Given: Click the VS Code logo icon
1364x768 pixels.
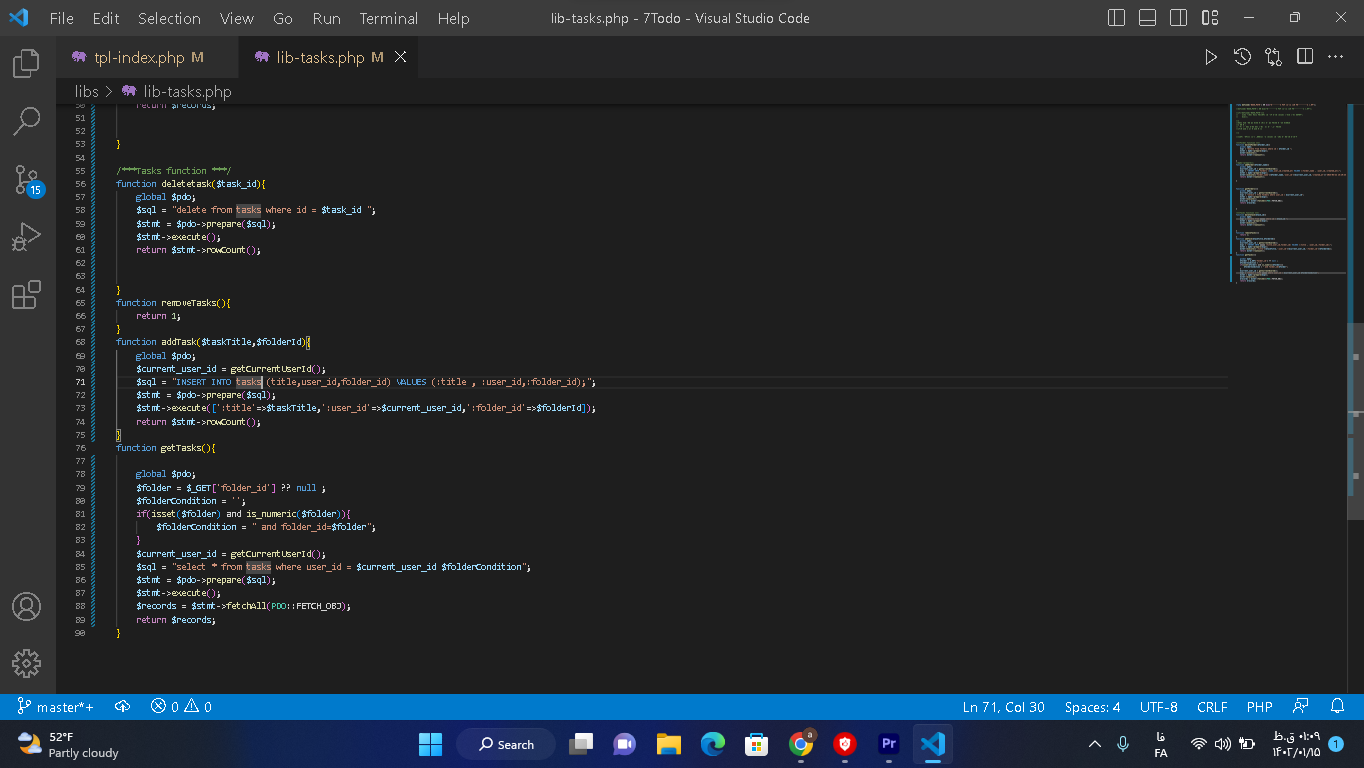Looking at the screenshot, I should [18, 18].
